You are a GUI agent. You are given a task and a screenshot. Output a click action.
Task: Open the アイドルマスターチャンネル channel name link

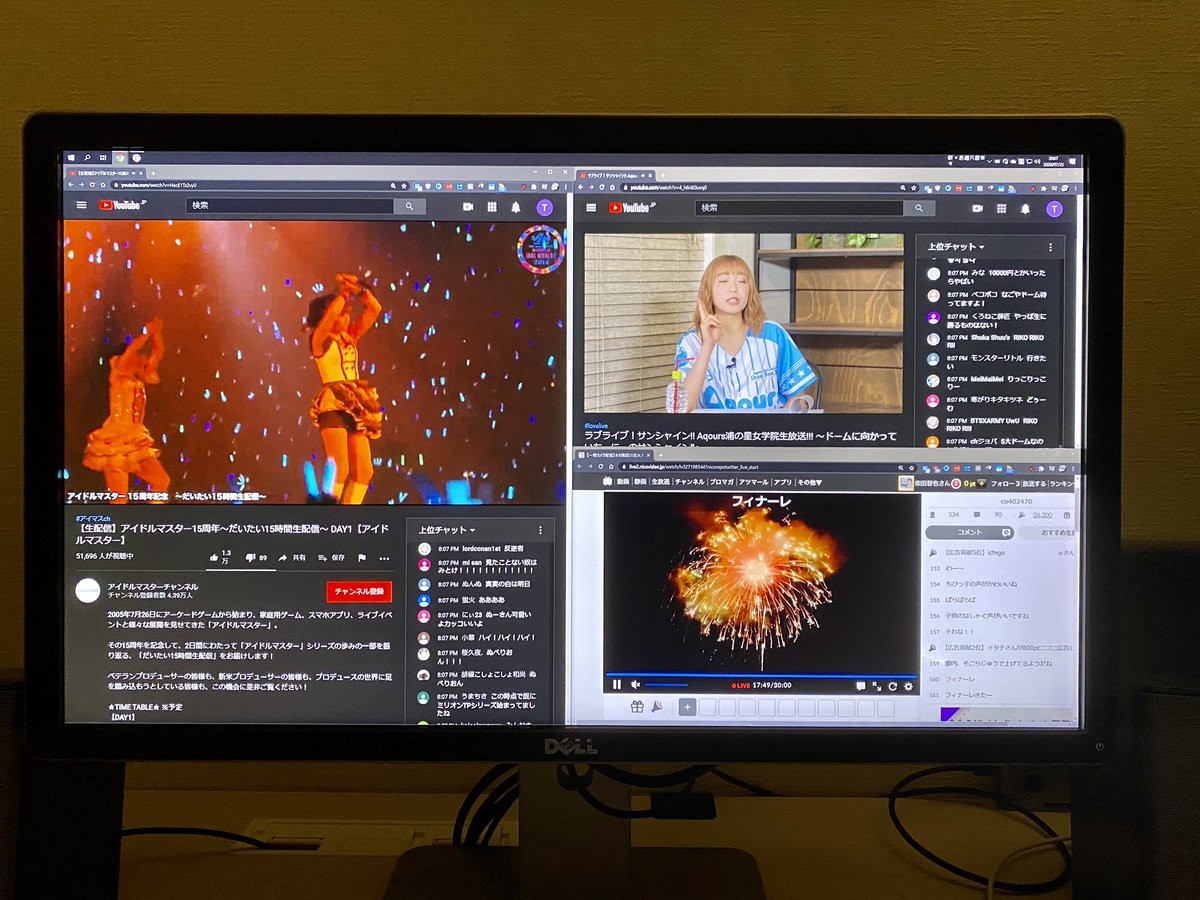(x=153, y=586)
